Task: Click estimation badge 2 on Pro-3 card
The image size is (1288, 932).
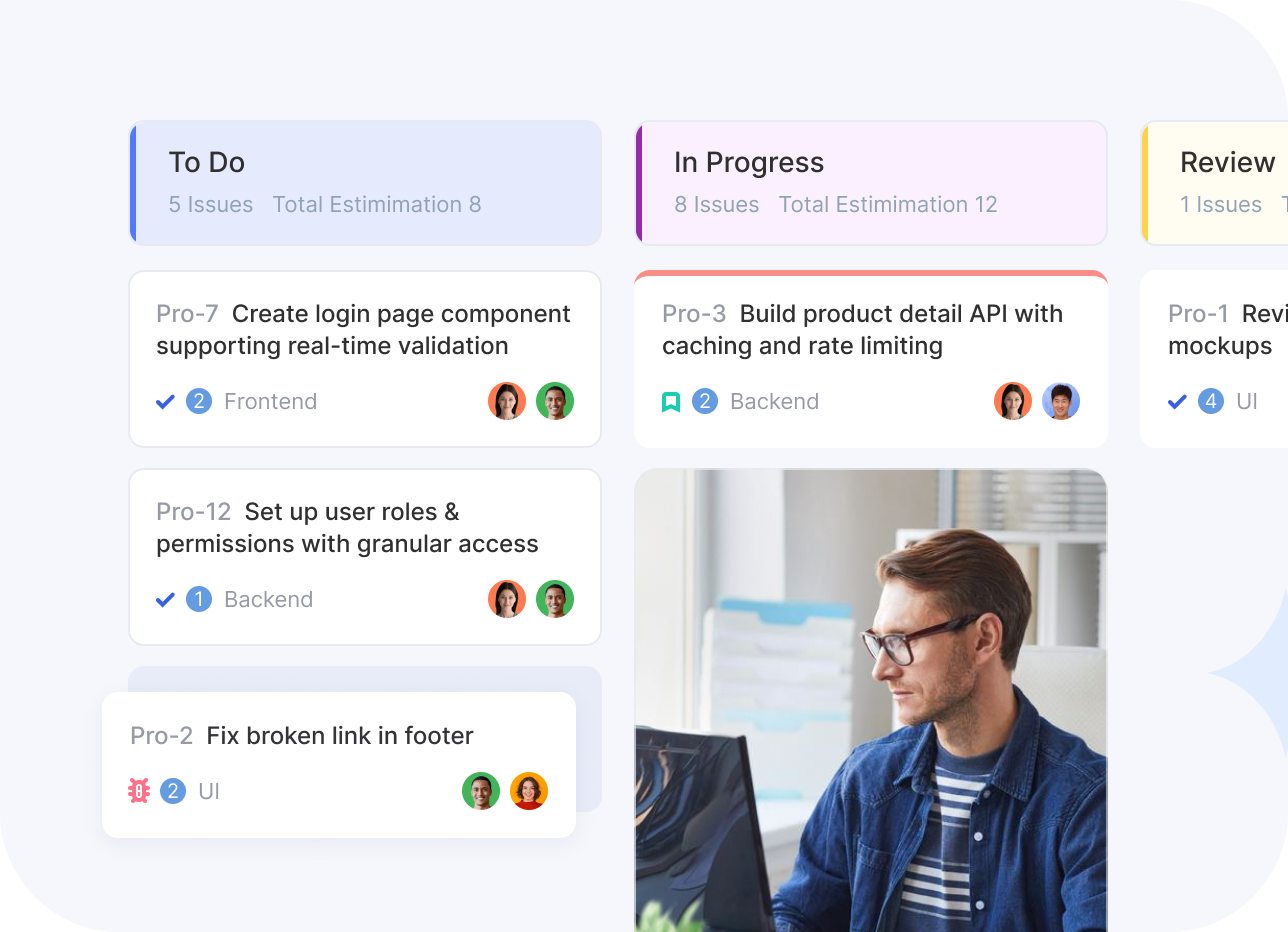Action: pyautogui.click(x=705, y=402)
